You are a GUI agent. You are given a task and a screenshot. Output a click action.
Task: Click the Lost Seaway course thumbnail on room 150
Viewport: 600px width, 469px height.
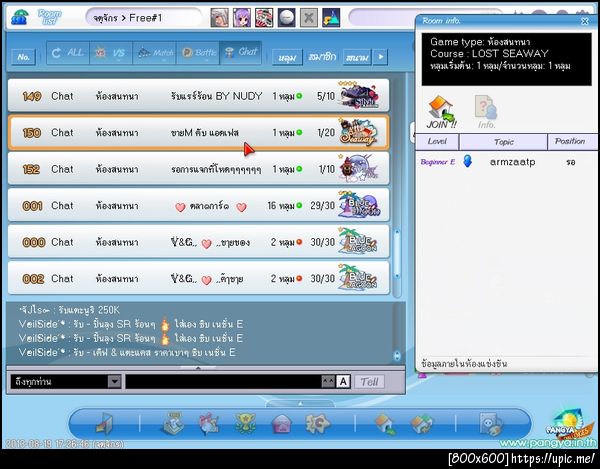tap(358, 132)
